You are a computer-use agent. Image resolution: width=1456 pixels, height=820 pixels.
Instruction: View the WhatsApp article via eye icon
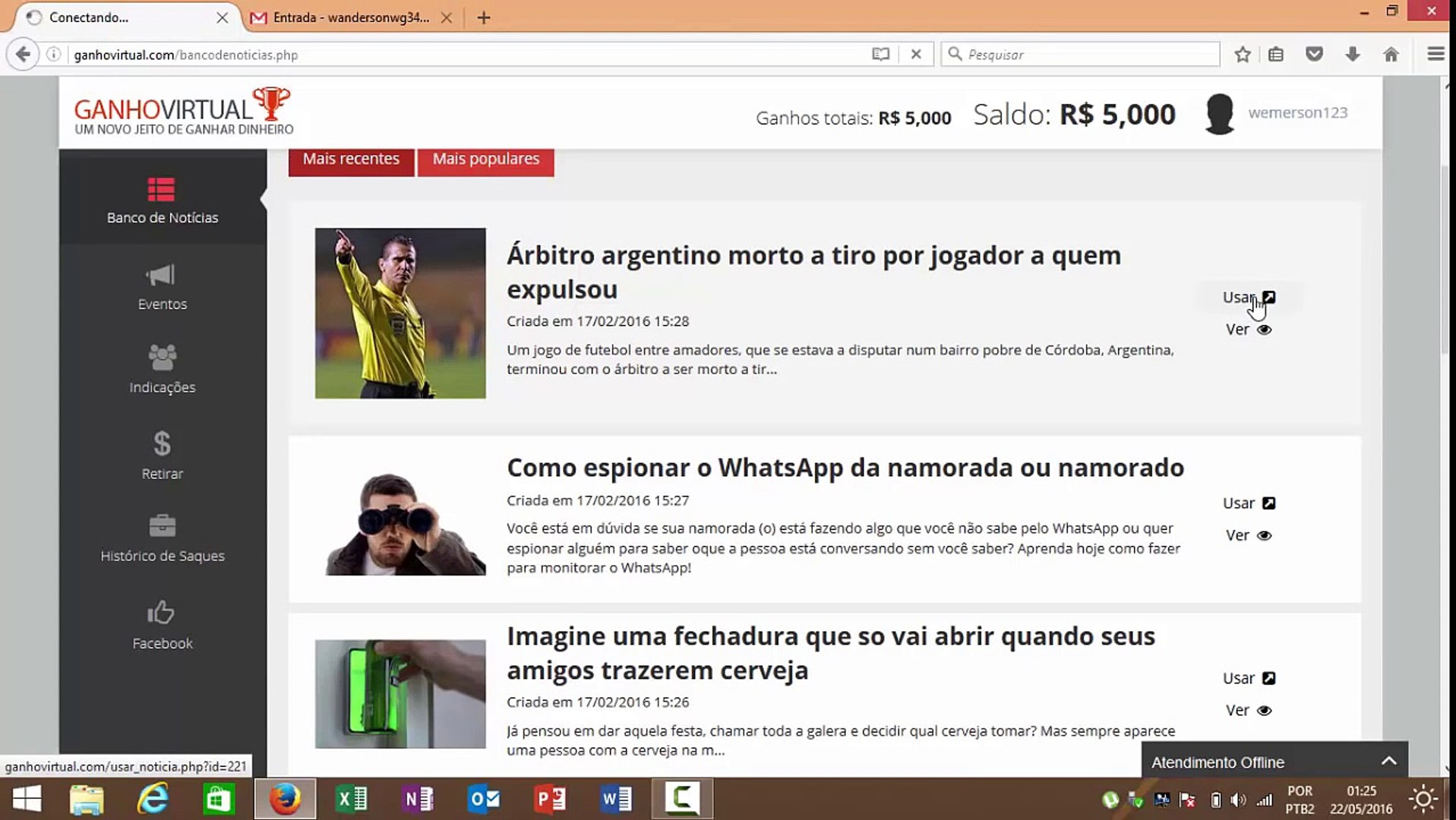(1264, 535)
